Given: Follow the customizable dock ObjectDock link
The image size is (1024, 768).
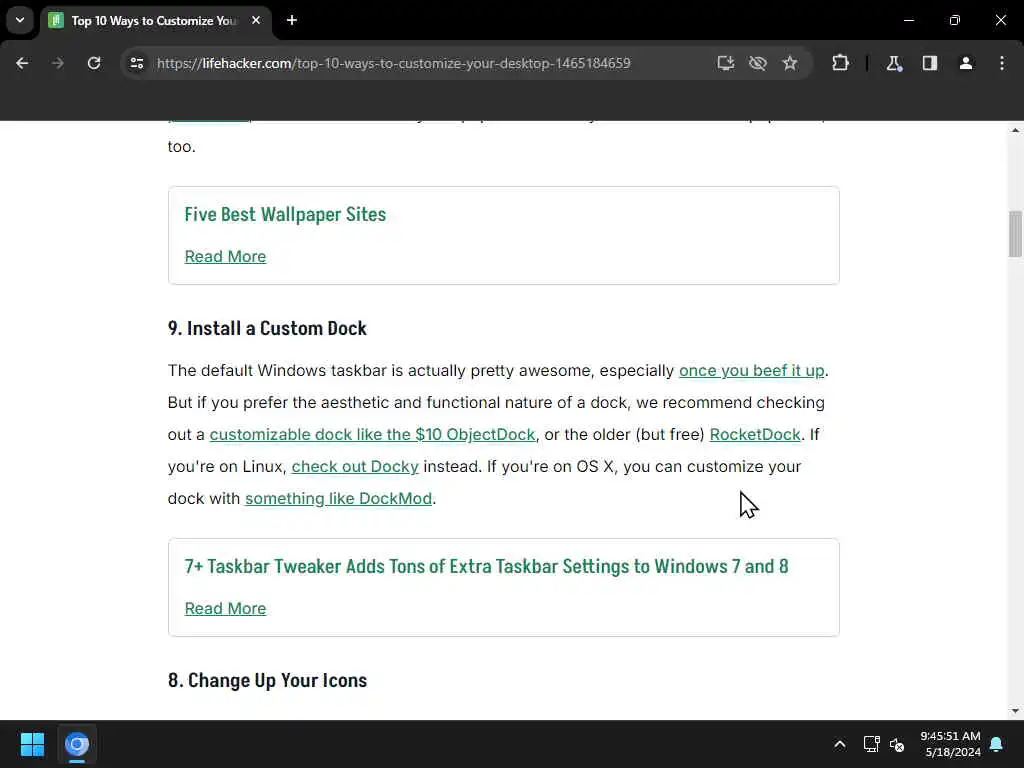Looking at the screenshot, I should [372, 435].
